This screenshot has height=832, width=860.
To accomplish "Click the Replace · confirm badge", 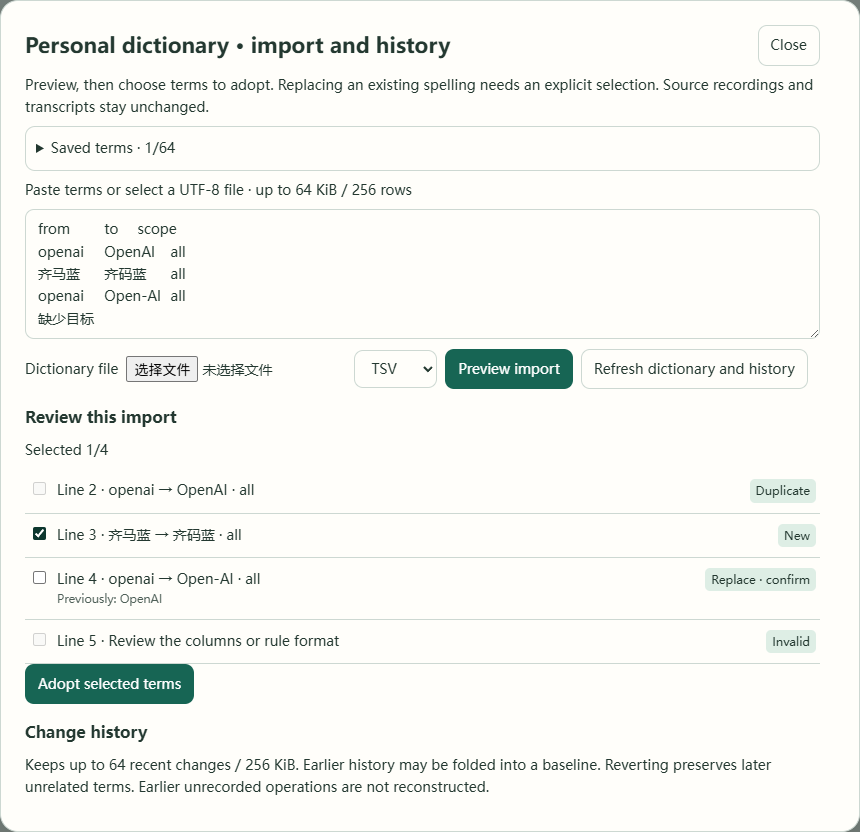I will (x=760, y=580).
